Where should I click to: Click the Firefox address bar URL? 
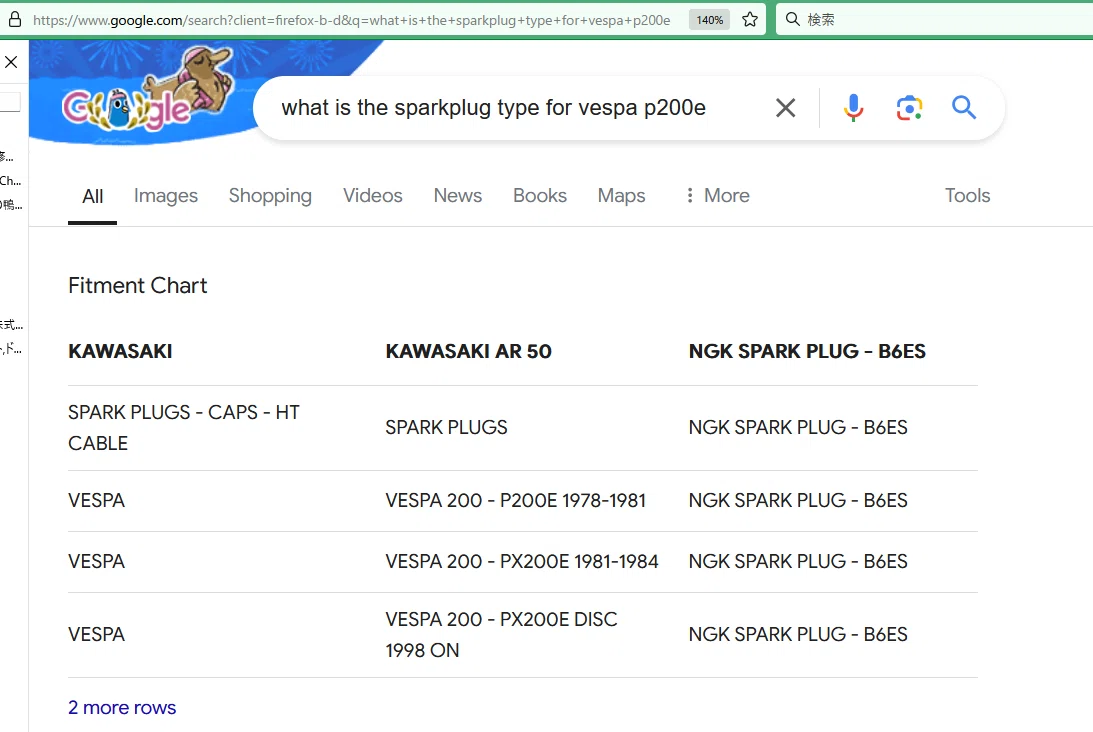pos(352,20)
